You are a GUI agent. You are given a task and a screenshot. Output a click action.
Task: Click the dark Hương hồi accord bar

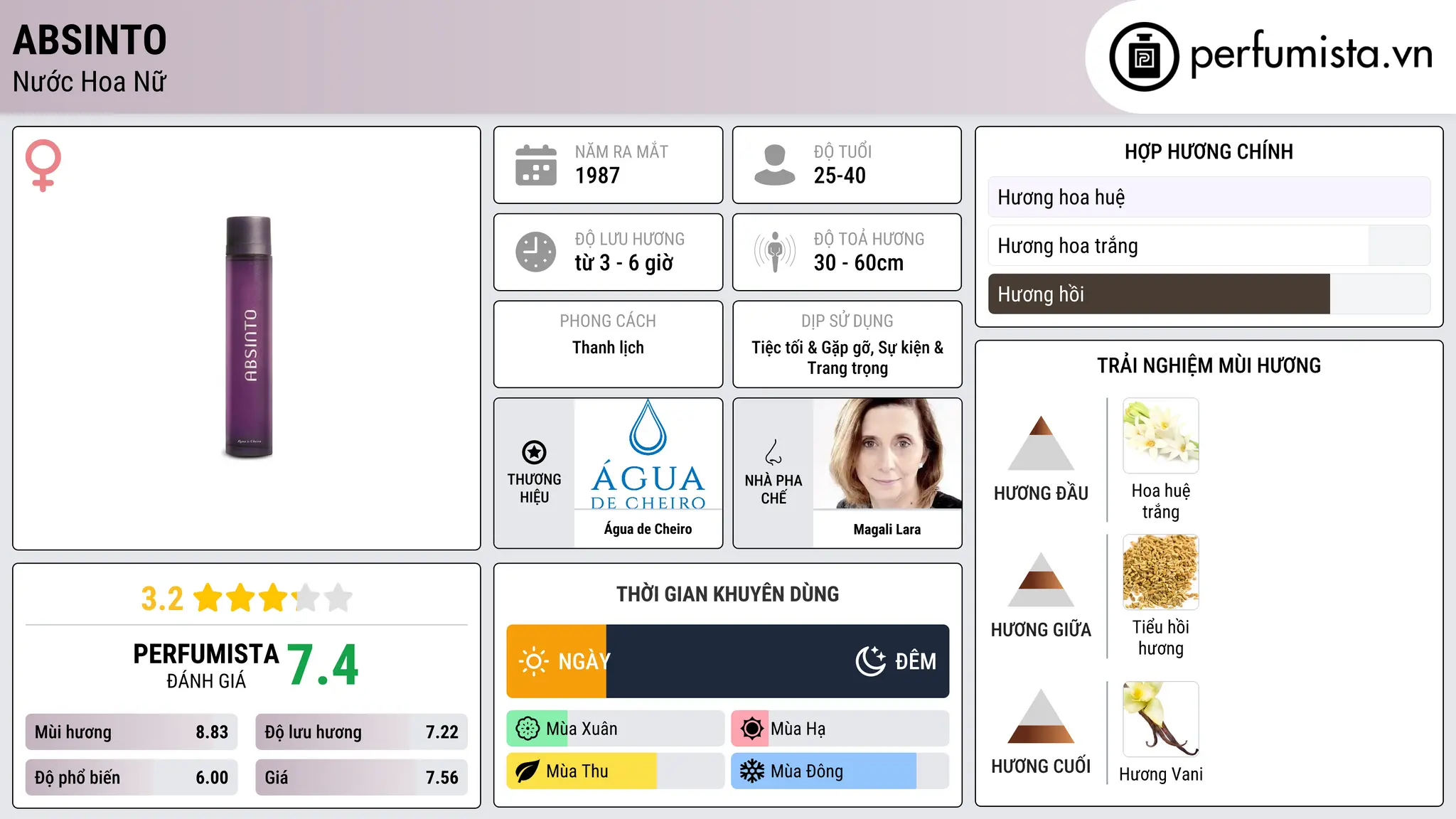click(x=1209, y=294)
